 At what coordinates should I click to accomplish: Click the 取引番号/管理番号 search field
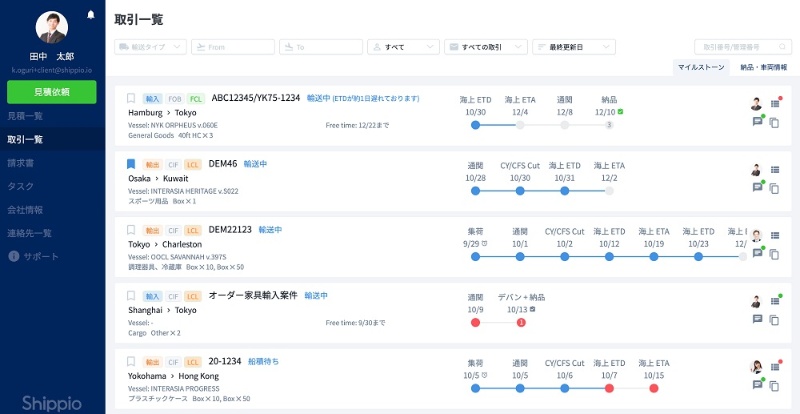point(742,47)
